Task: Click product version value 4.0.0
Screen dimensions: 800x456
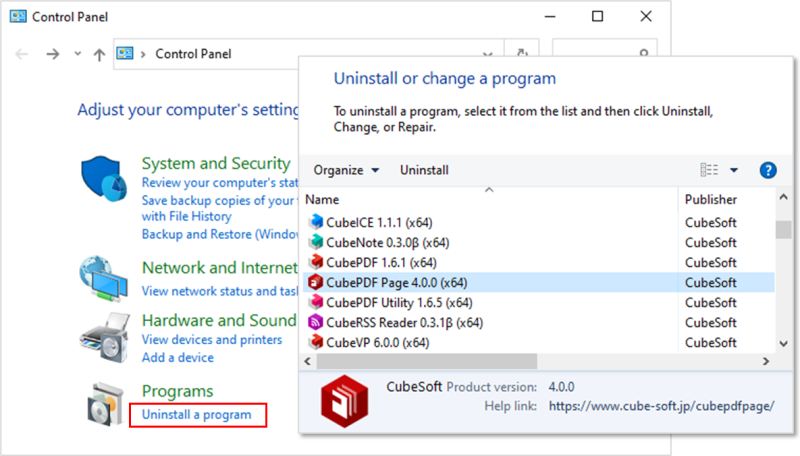Action: pyautogui.click(x=561, y=387)
